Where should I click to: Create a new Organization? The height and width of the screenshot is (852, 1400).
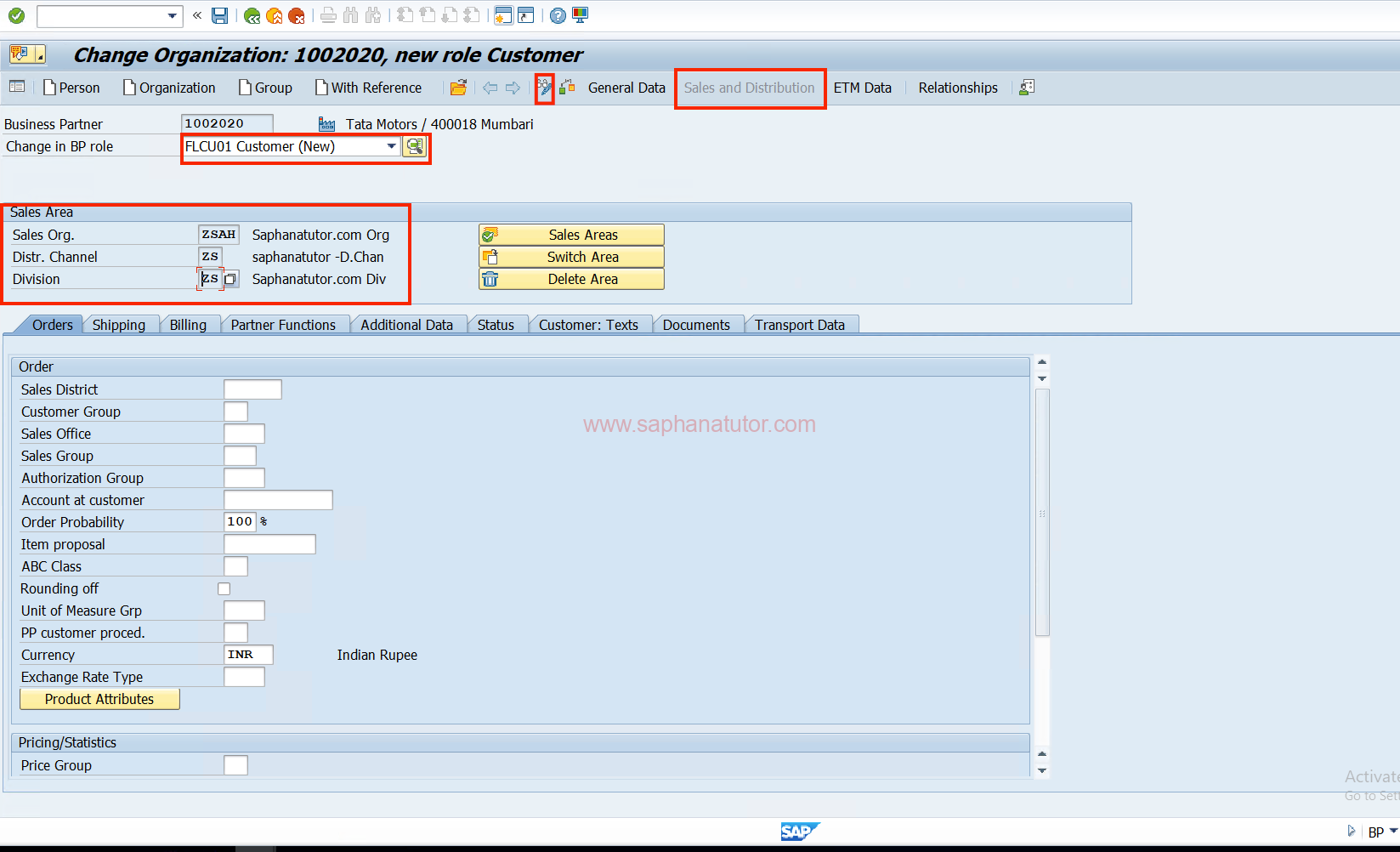click(x=169, y=88)
